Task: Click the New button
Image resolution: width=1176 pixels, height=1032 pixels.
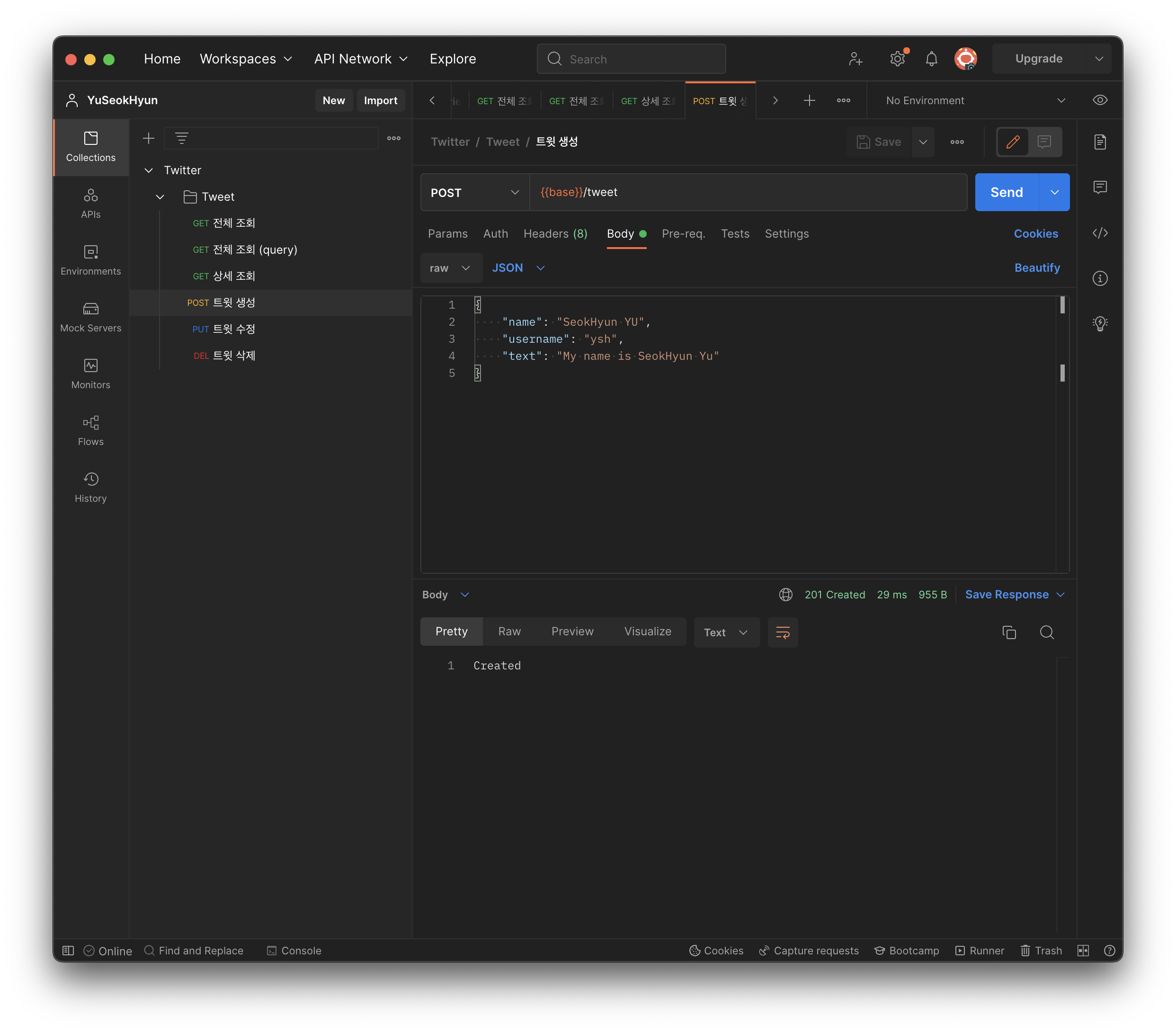Action: [334, 100]
